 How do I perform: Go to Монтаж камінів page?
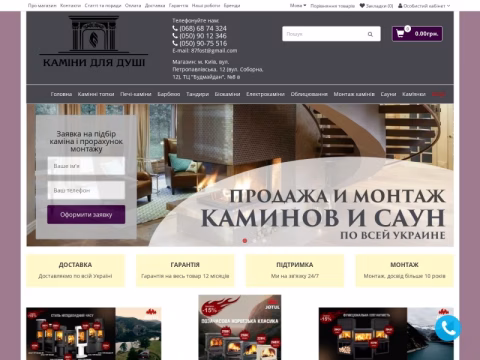click(x=354, y=94)
